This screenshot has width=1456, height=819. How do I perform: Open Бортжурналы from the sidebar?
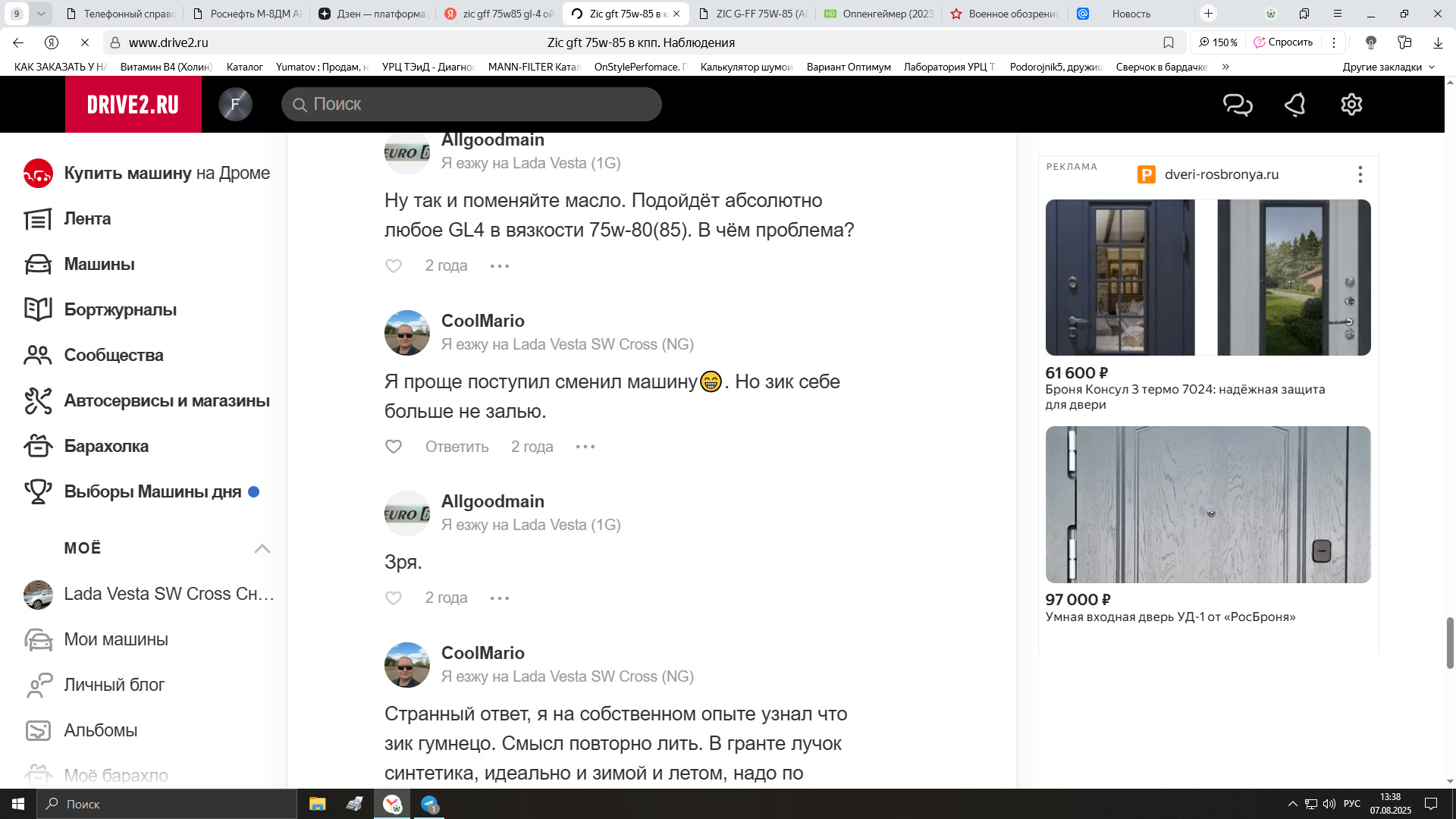pyautogui.click(x=120, y=309)
